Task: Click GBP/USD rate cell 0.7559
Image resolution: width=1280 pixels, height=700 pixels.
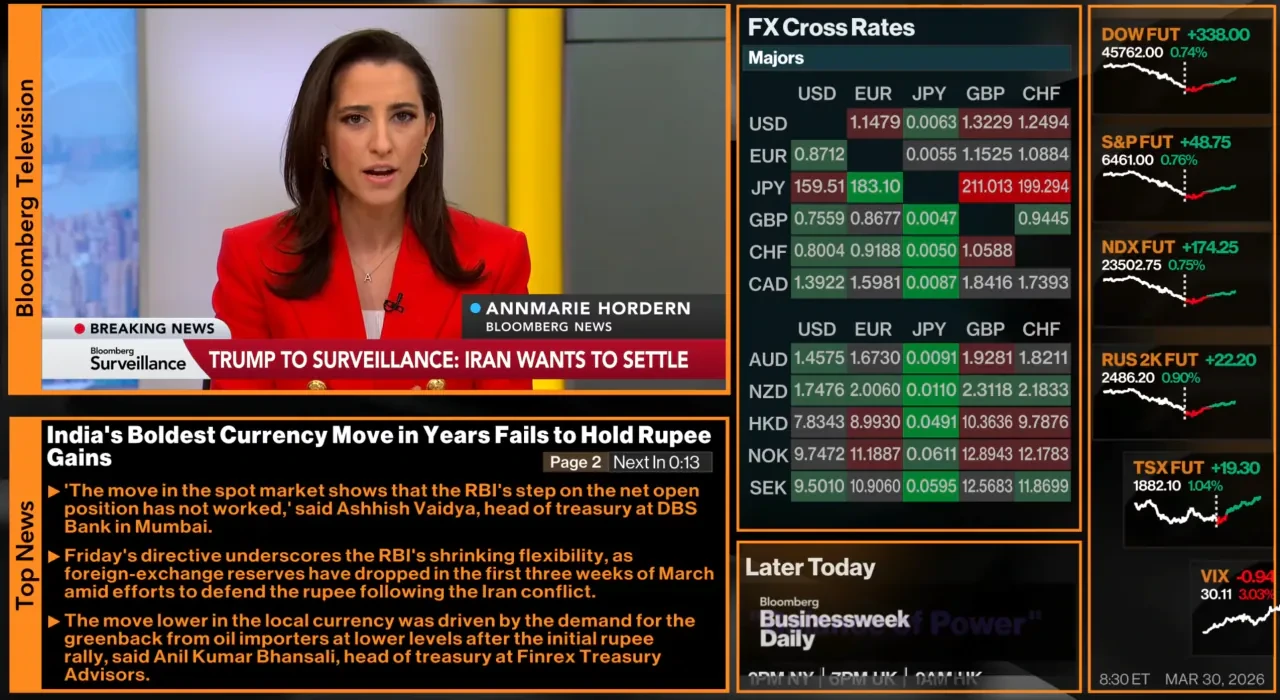Action: pyautogui.click(x=819, y=219)
